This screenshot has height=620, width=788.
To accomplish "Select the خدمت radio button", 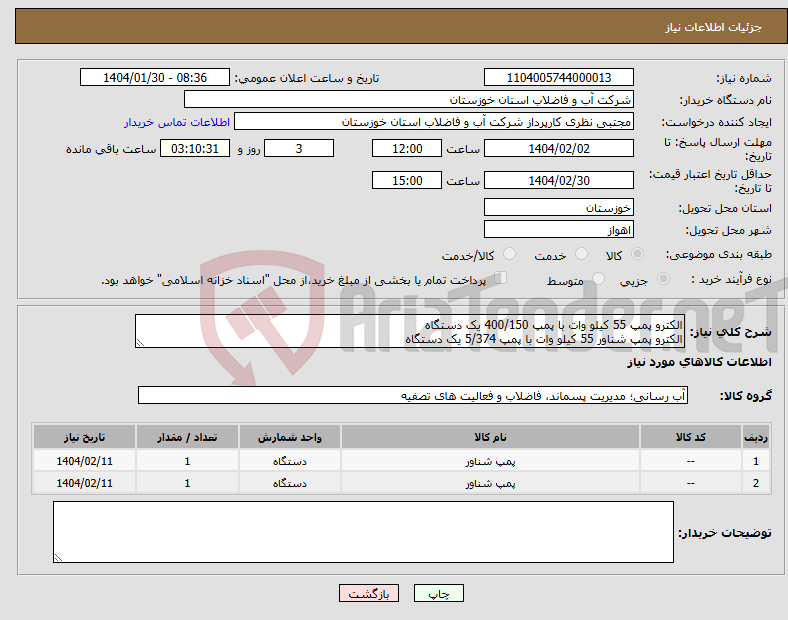I will point(581,254).
